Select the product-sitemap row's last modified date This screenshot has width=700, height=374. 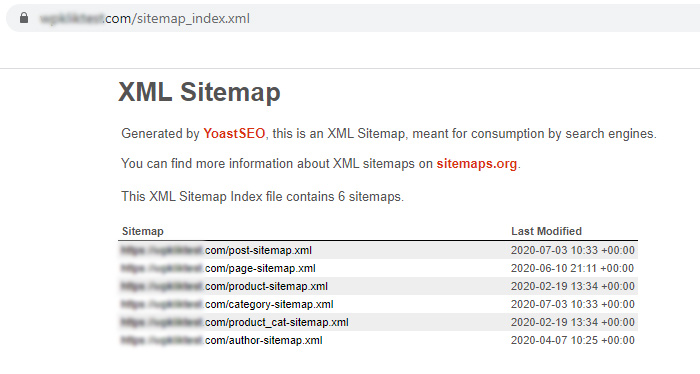pos(573,286)
